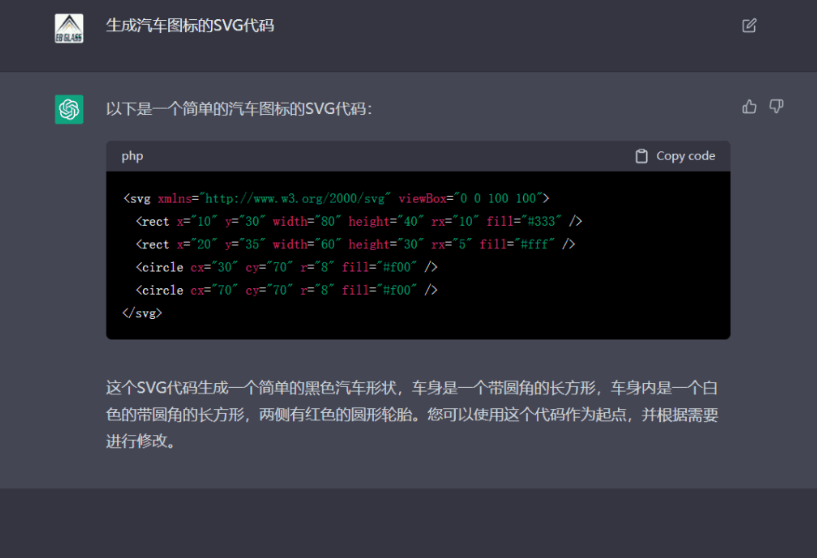Click the user avatar image
The height and width of the screenshot is (558, 817).
point(69,29)
